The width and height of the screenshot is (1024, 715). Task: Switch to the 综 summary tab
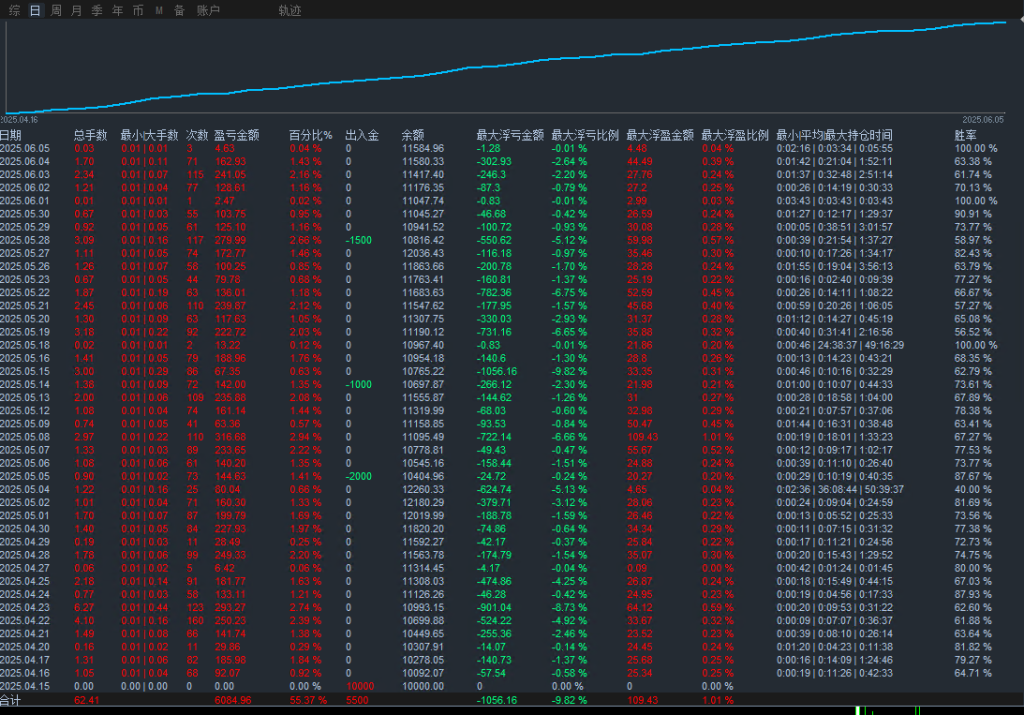click(x=14, y=10)
